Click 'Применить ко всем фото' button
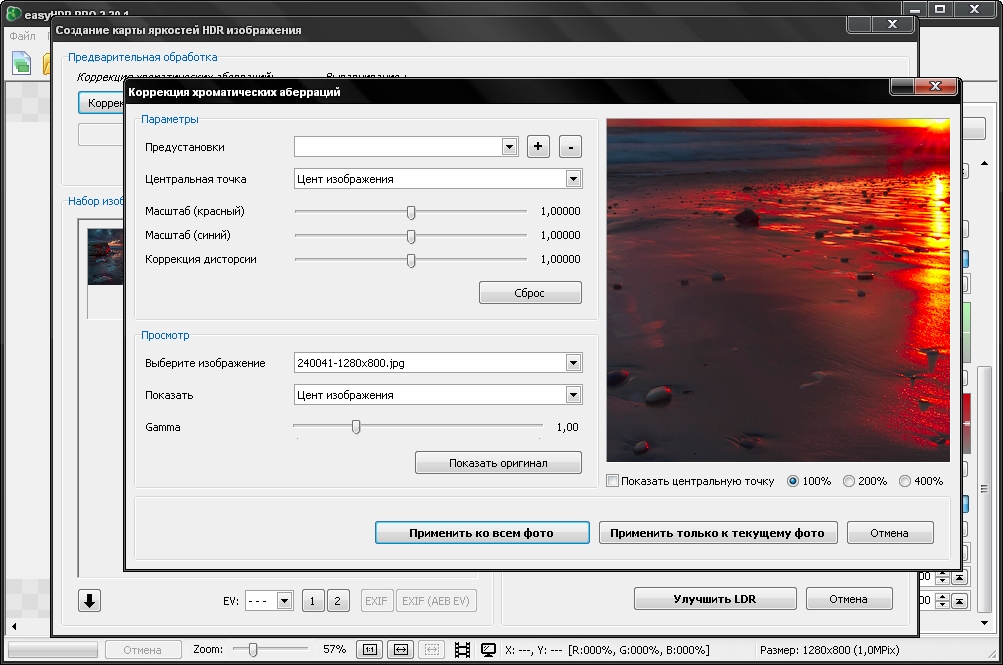 481,533
